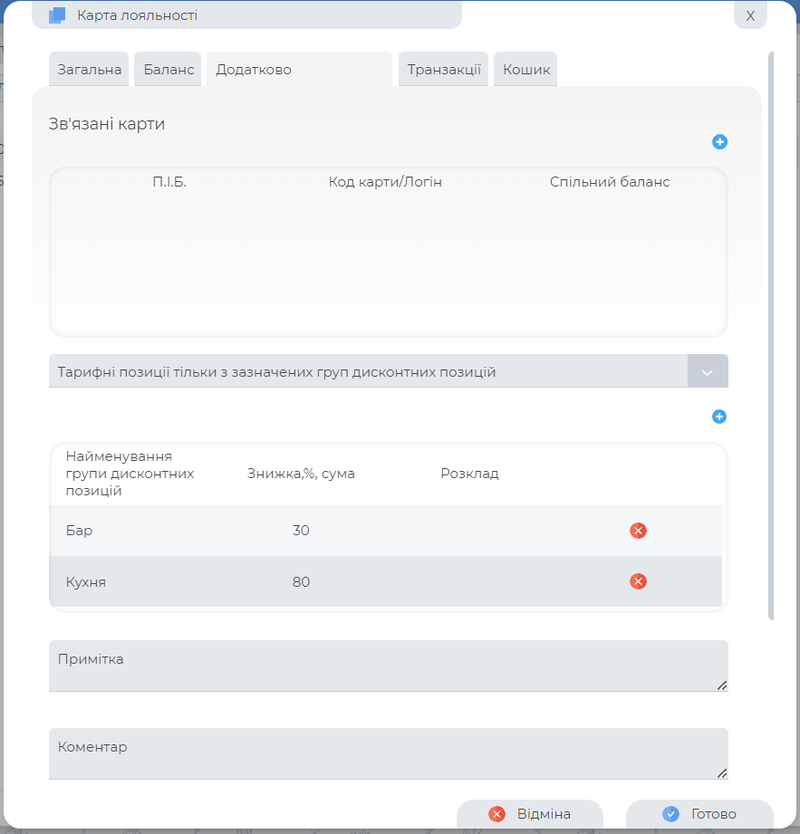800x834 pixels.
Task: Edit the Бар discount value 30
Action: pos(301,530)
